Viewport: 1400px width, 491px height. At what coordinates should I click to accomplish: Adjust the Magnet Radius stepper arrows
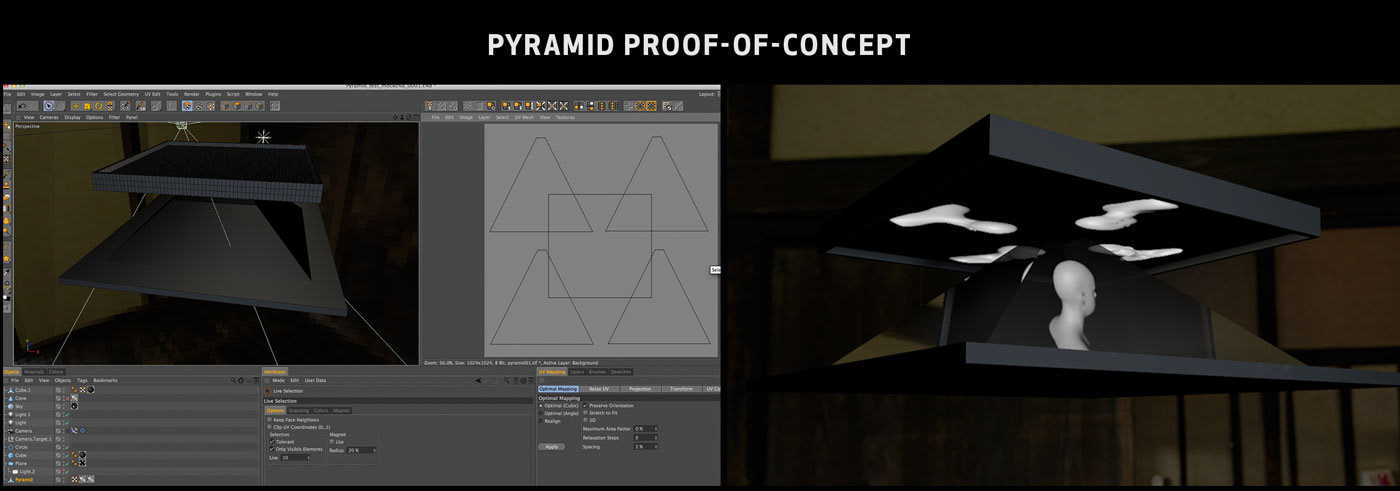click(376, 450)
